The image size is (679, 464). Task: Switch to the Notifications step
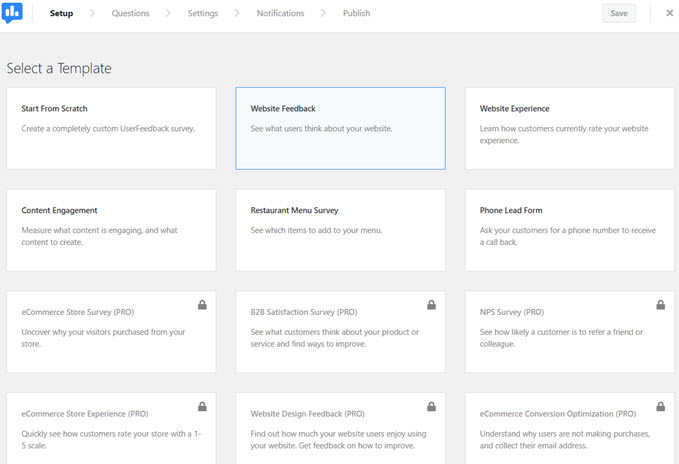tap(281, 13)
